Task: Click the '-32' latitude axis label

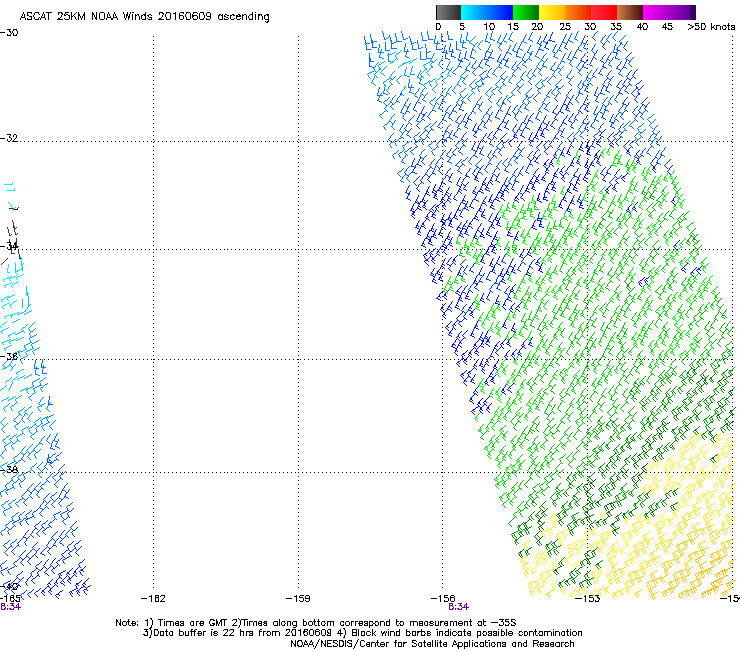Action: pyautogui.click(x=9, y=138)
